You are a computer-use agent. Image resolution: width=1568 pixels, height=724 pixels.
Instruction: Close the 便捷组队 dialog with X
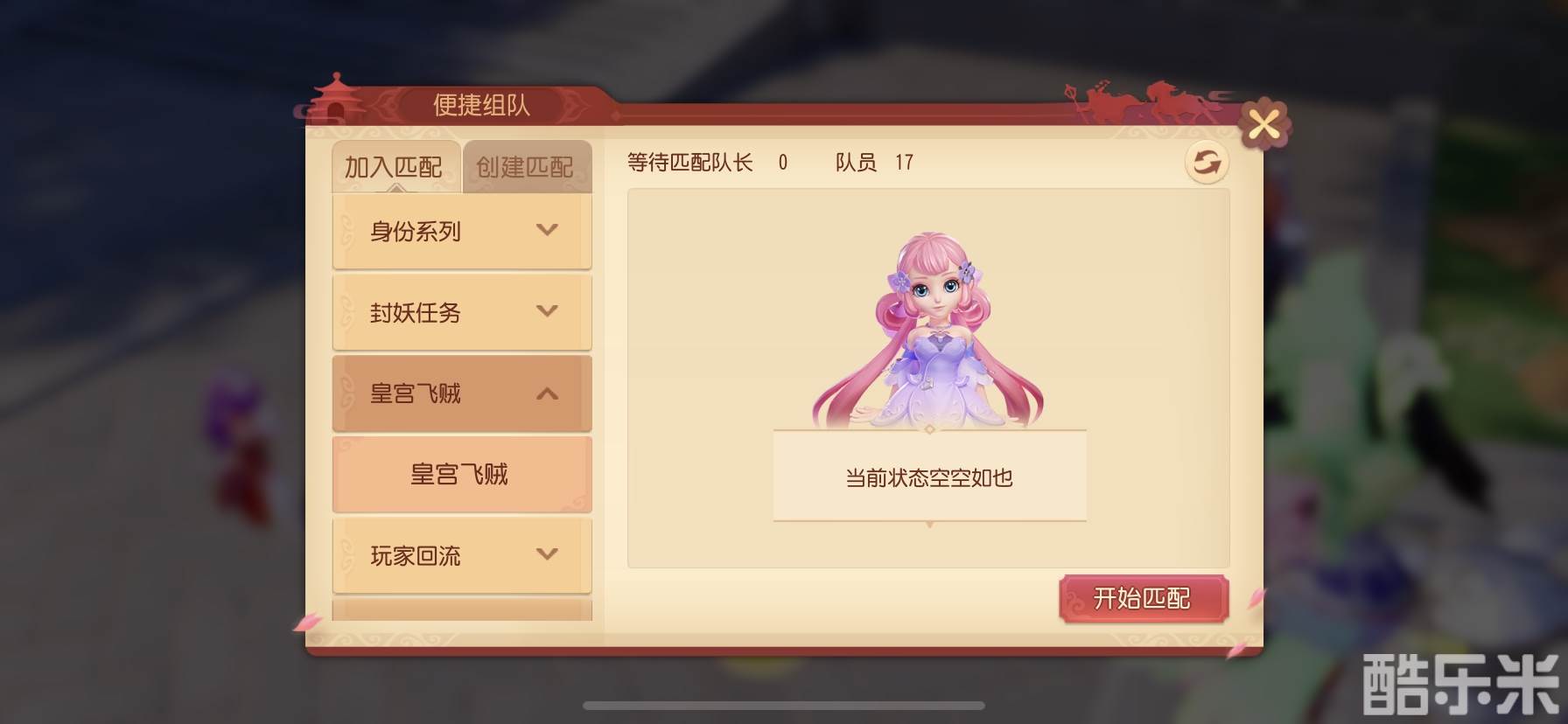click(x=1264, y=124)
